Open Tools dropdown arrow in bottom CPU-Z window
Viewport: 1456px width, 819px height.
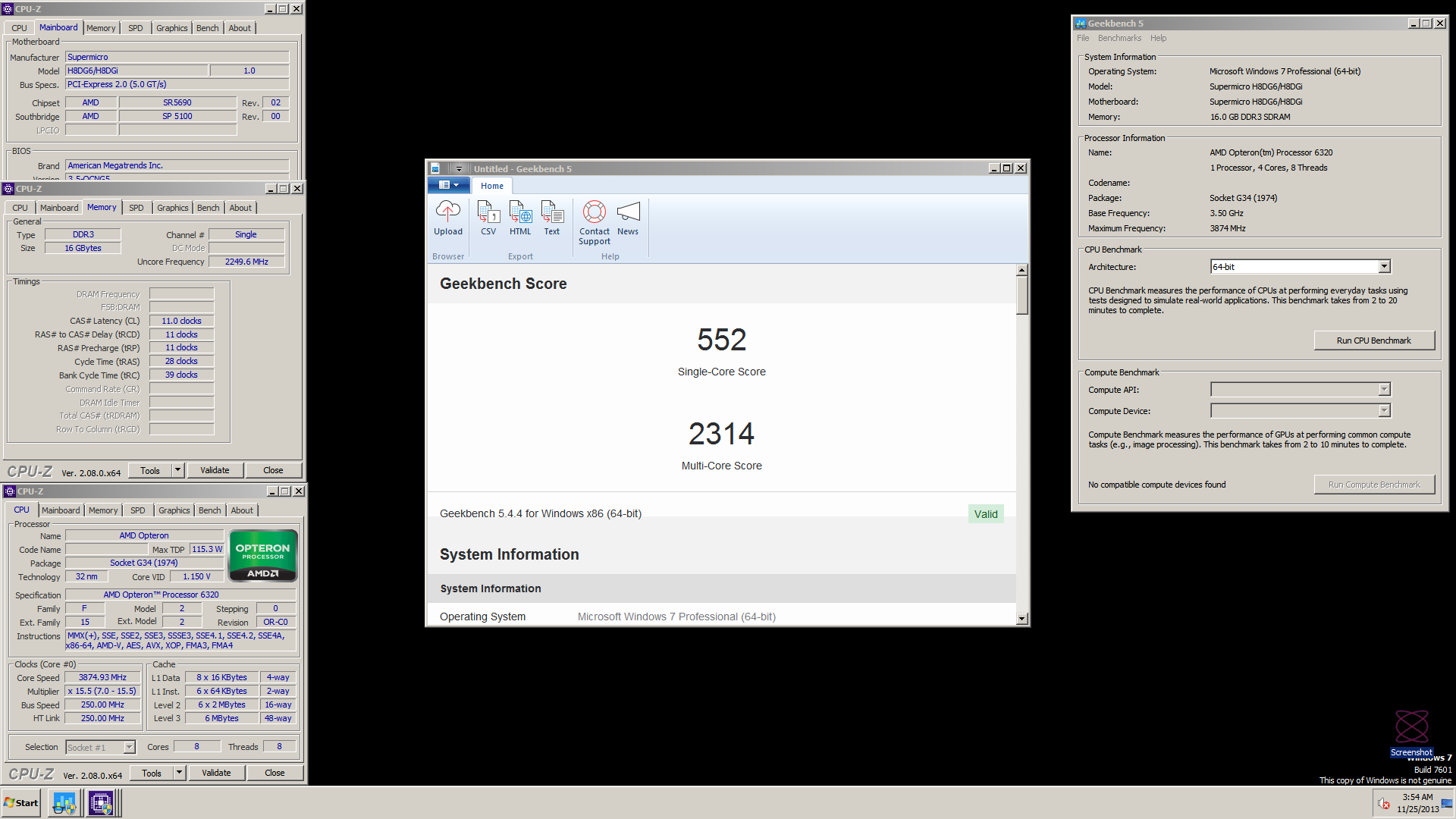coord(179,773)
